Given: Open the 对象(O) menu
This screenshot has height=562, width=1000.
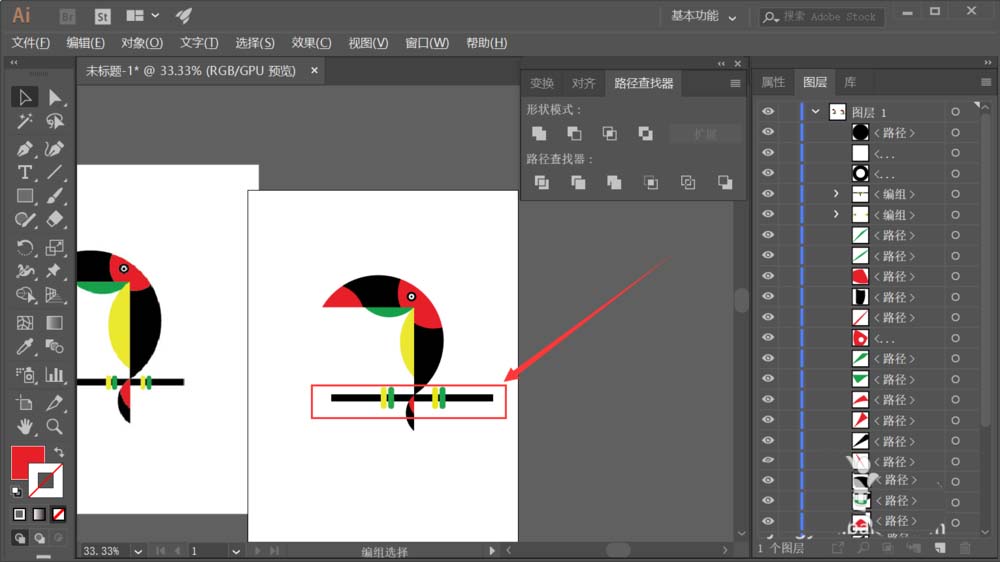Looking at the screenshot, I should click(142, 43).
